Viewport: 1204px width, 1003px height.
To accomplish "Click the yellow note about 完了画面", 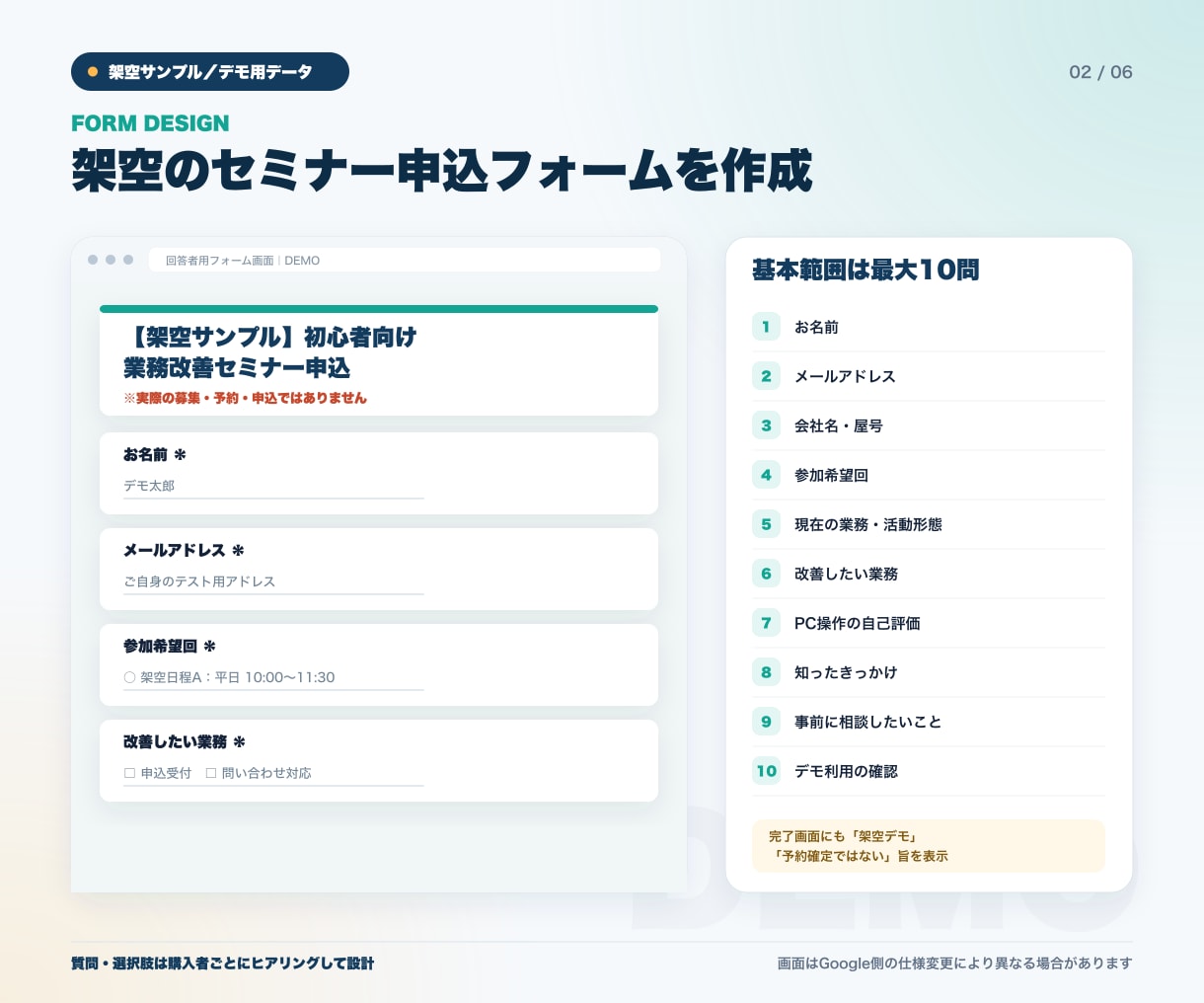I will (929, 846).
